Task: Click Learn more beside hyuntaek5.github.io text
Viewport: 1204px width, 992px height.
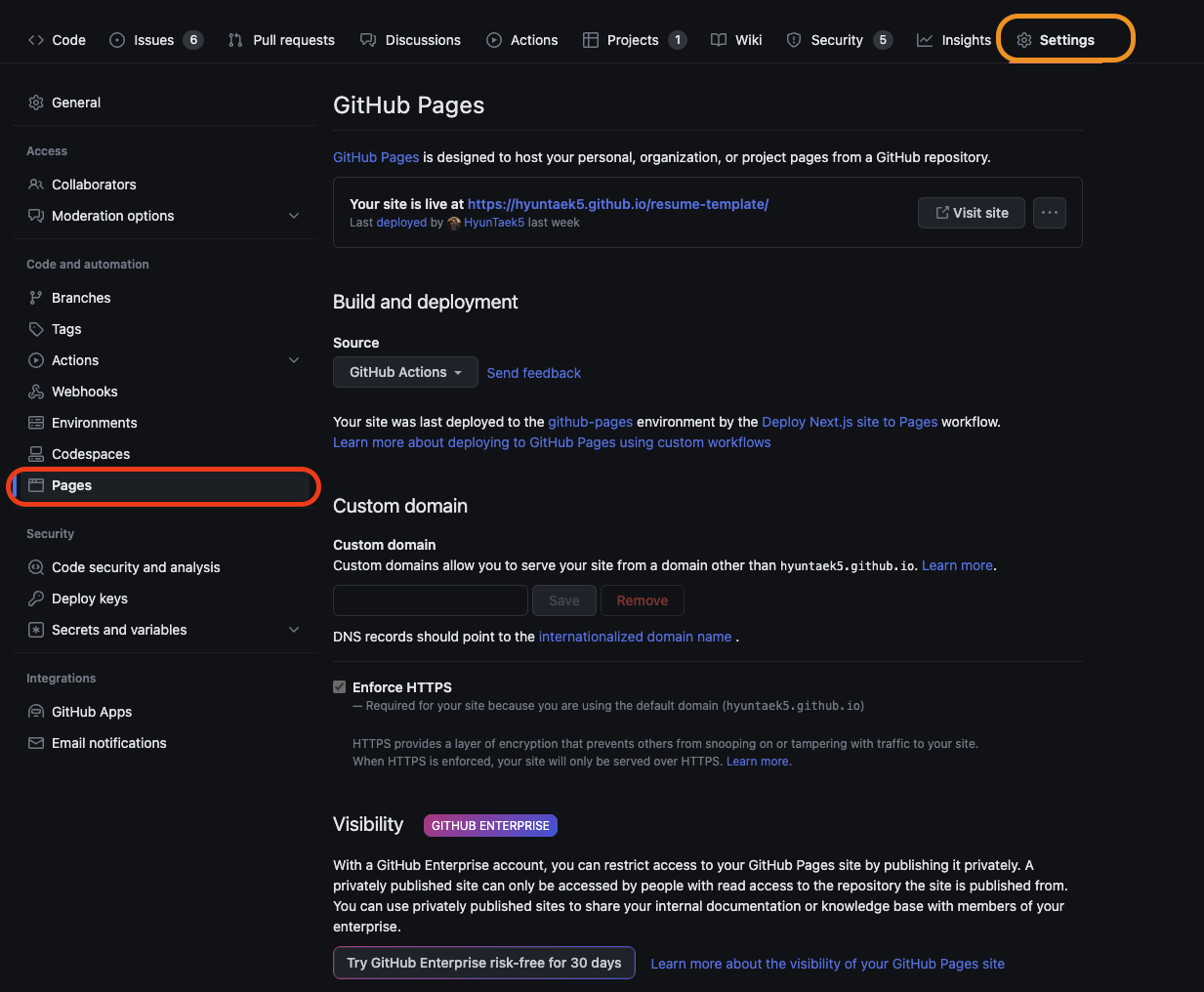Action: coord(957,565)
